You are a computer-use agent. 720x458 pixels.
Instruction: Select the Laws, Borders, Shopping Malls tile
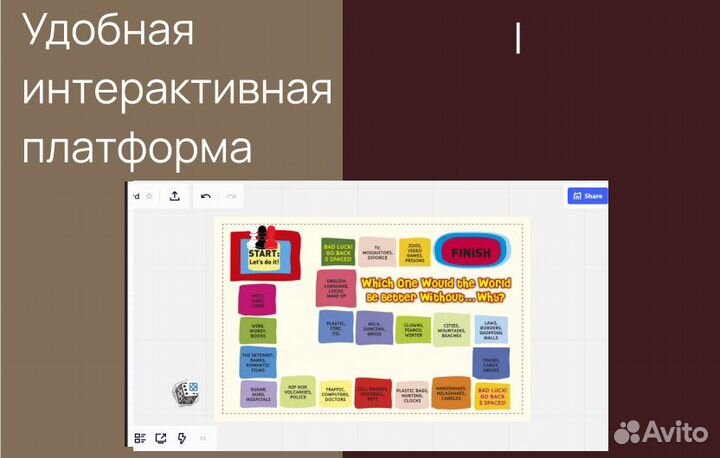(491, 330)
